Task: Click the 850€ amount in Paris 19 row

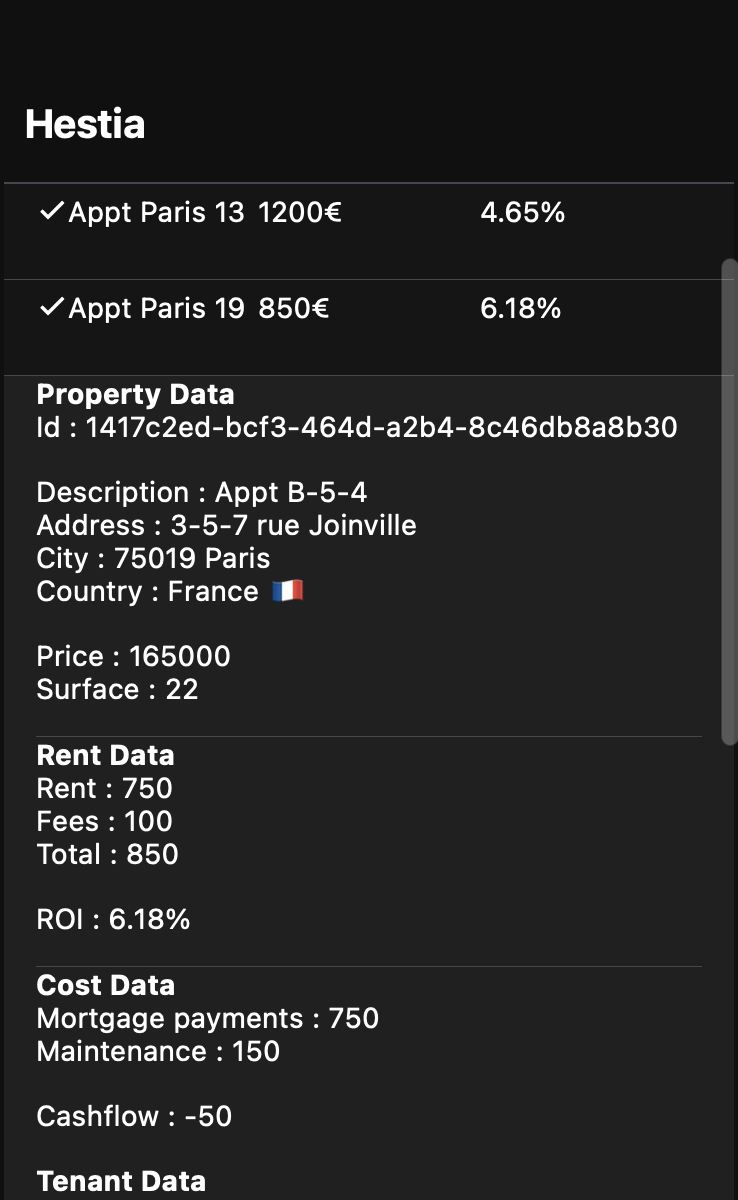Action: 294,308
